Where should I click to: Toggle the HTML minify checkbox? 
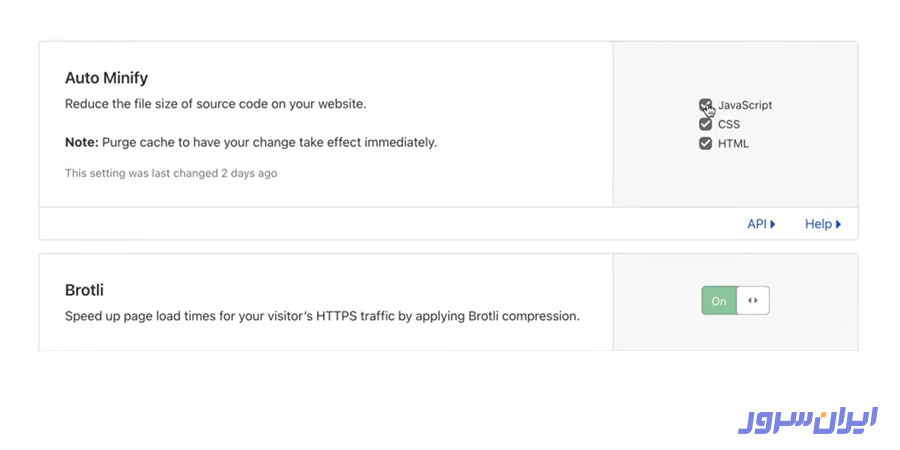pos(705,143)
